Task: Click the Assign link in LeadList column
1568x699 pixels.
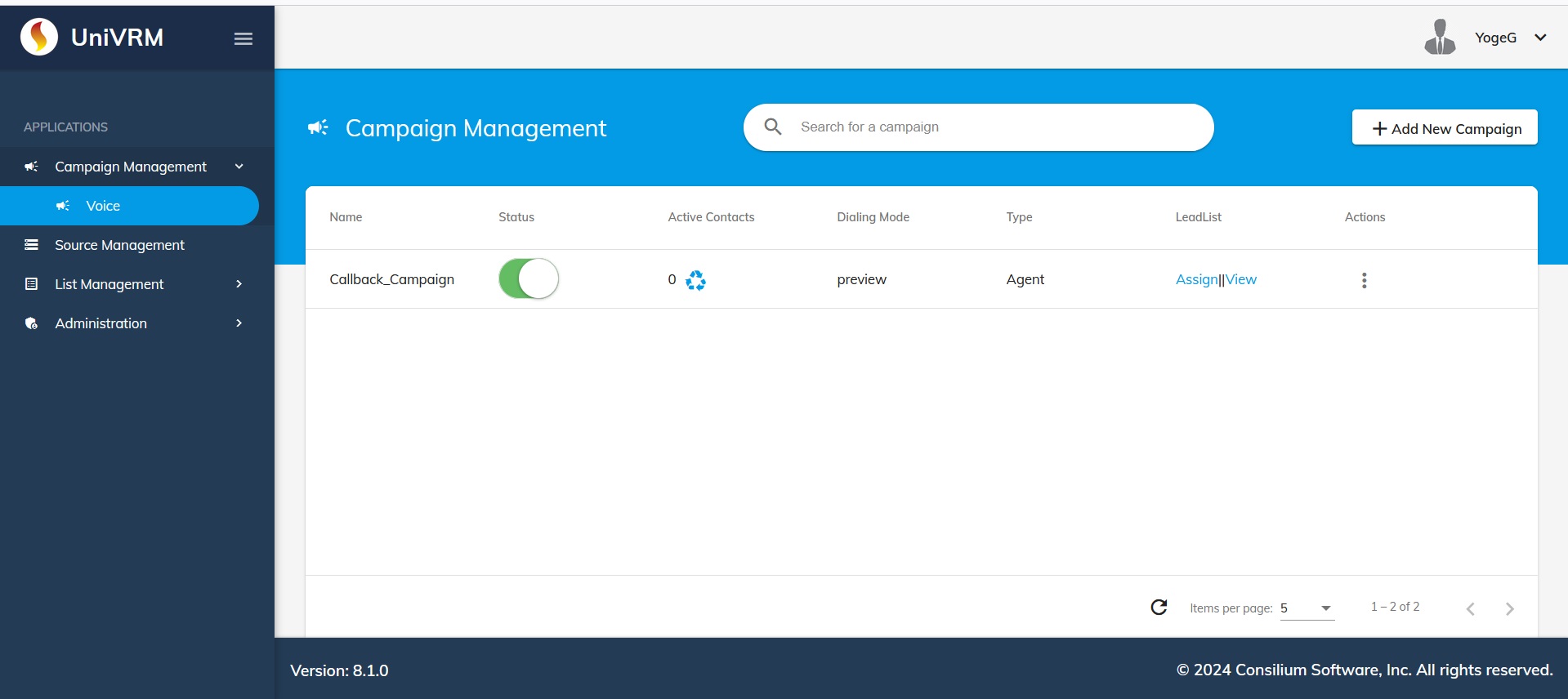Action: point(1196,279)
